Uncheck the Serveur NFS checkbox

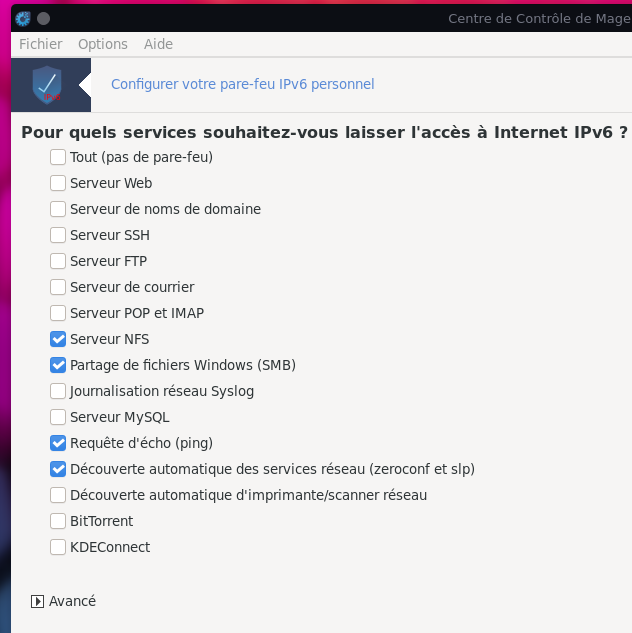(58, 339)
